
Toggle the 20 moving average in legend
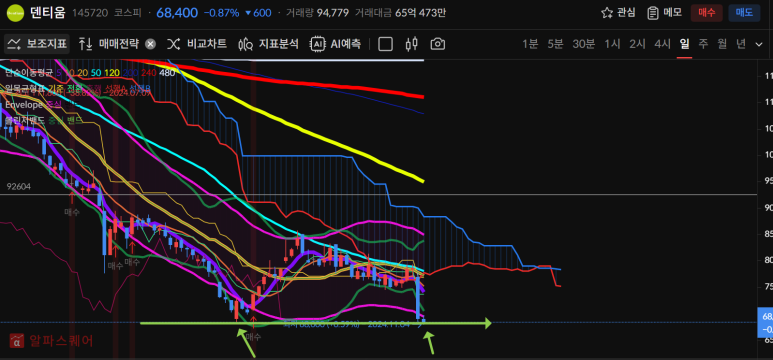[82, 72]
